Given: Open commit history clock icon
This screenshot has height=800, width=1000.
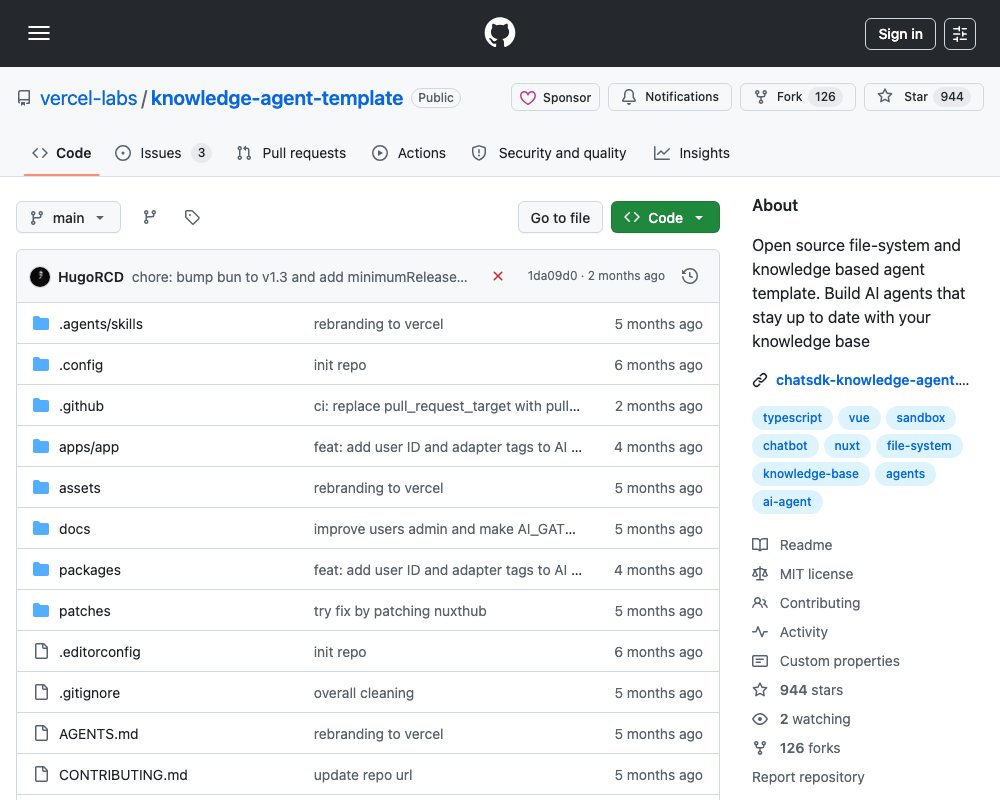Looking at the screenshot, I should coord(690,276).
